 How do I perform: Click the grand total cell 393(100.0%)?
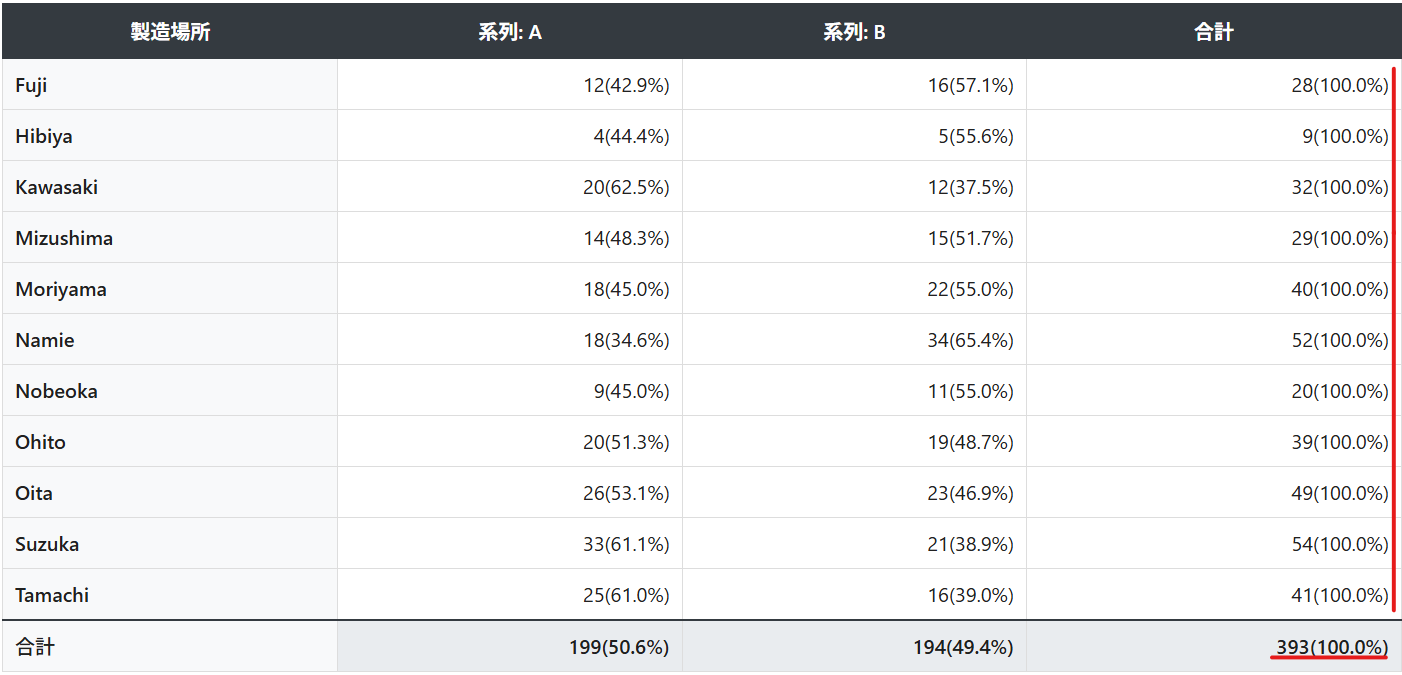pyautogui.click(x=1332, y=647)
